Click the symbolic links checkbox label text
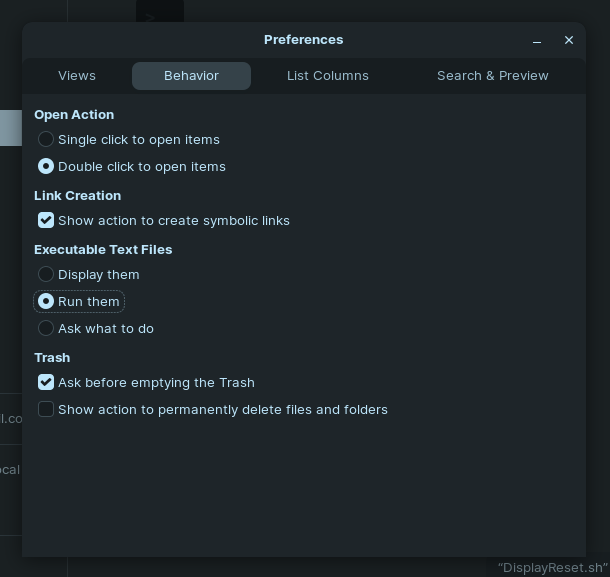Image resolution: width=610 pixels, height=577 pixels. [174, 221]
